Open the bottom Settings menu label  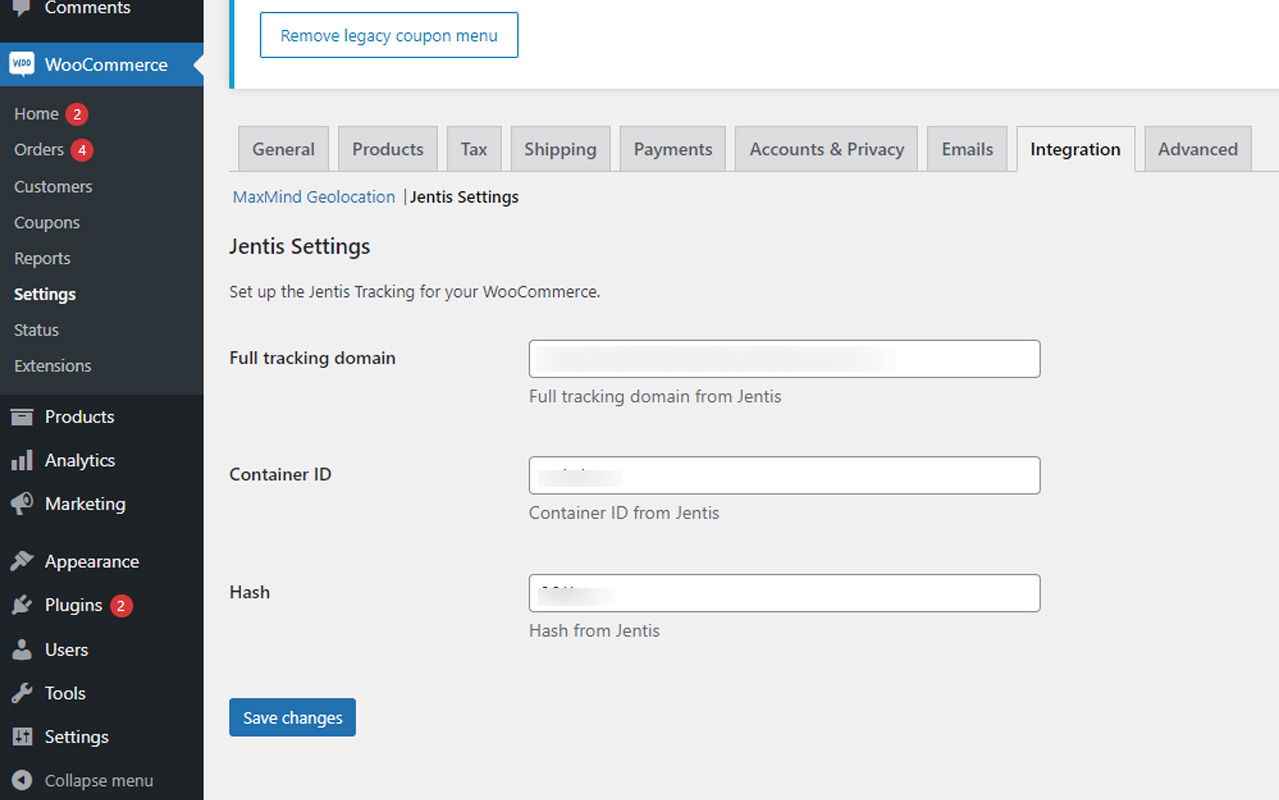(x=77, y=737)
